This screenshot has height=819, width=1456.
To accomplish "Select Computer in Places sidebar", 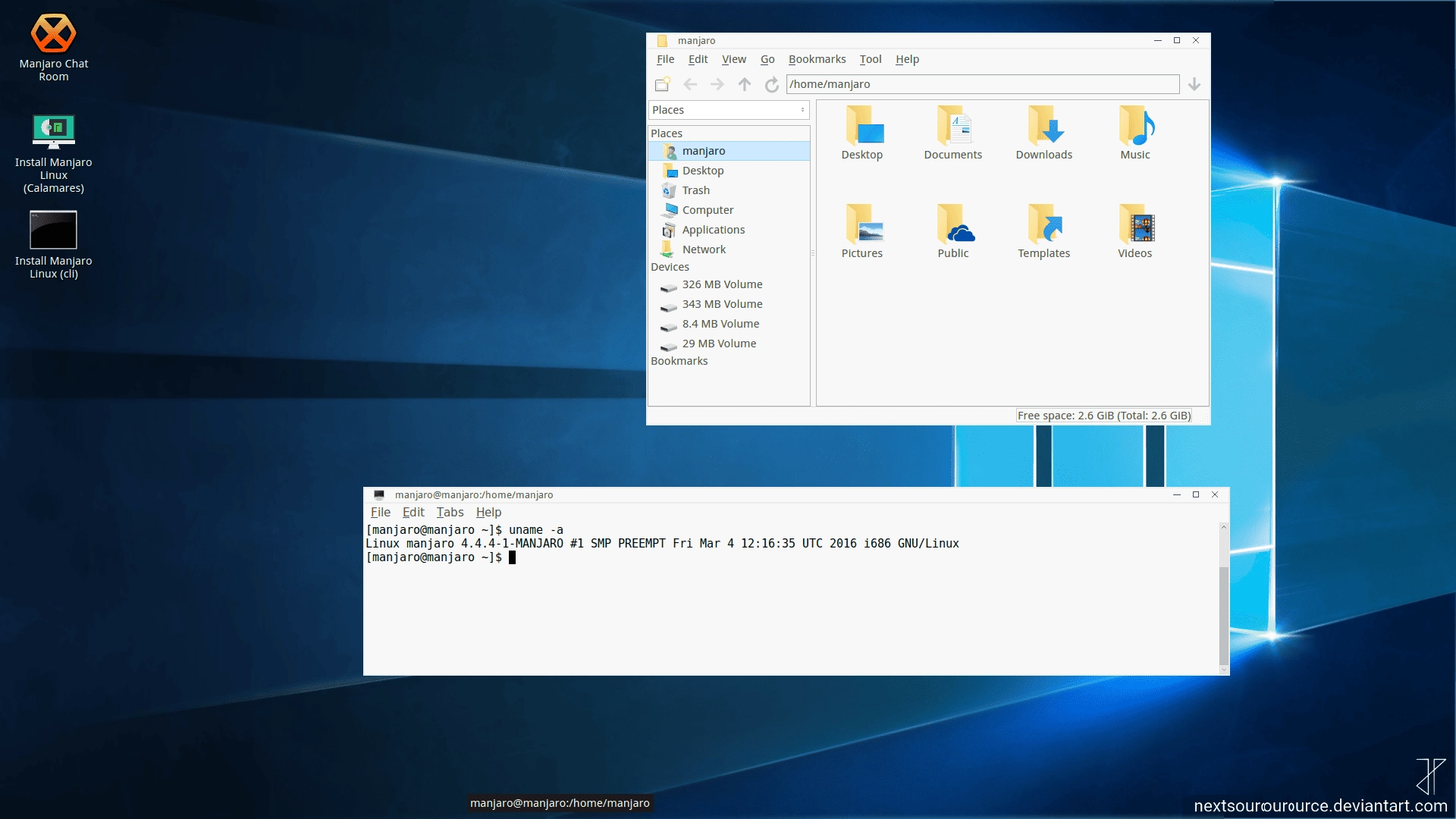I will 729,210.
